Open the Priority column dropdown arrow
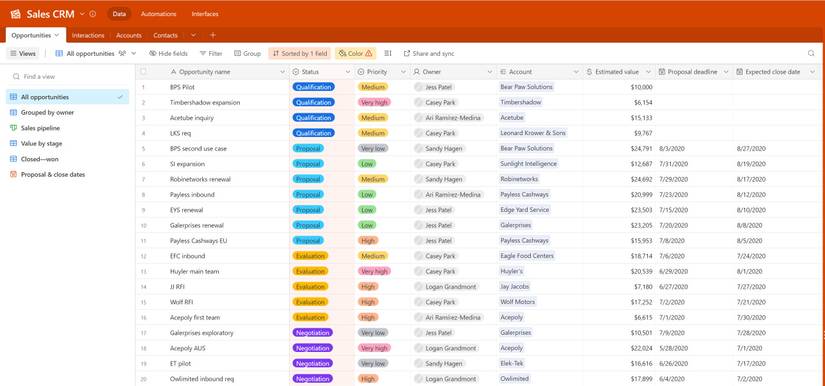825x386 pixels. [x=404, y=72]
